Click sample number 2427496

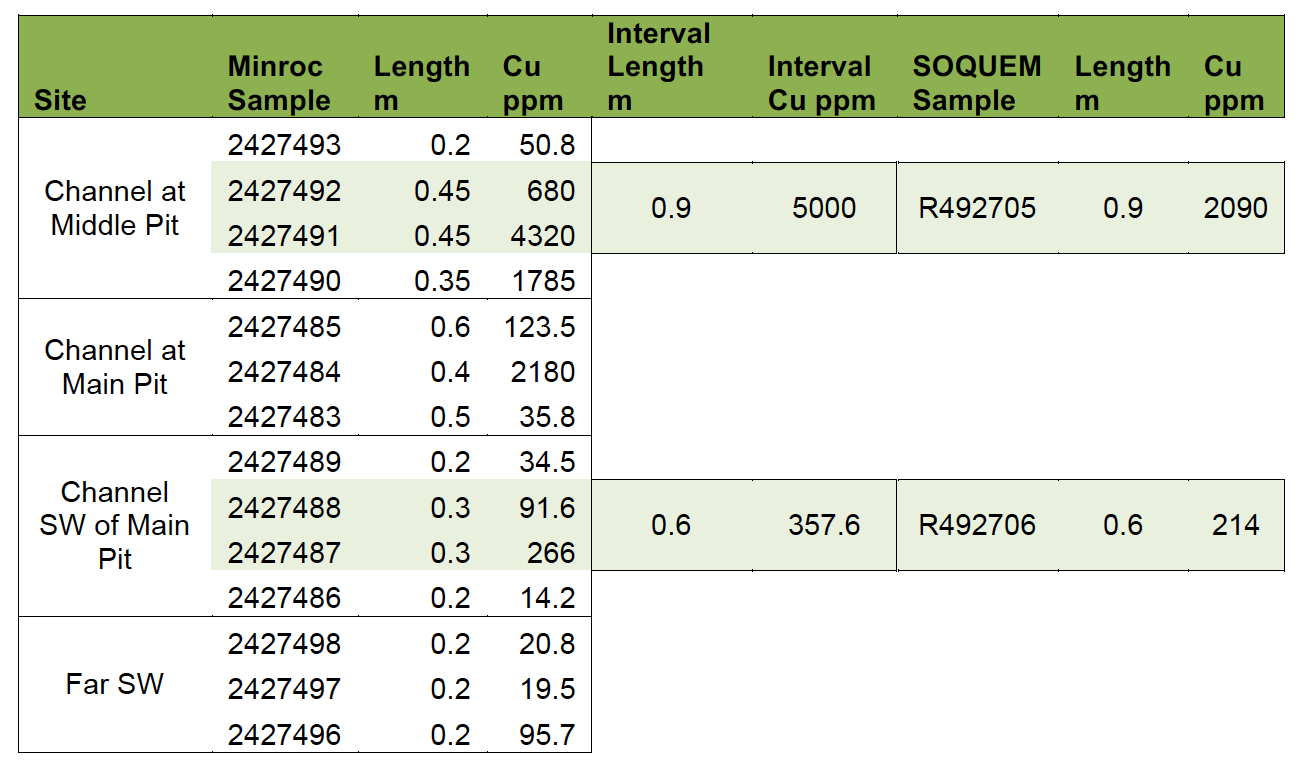[x=284, y=735]
